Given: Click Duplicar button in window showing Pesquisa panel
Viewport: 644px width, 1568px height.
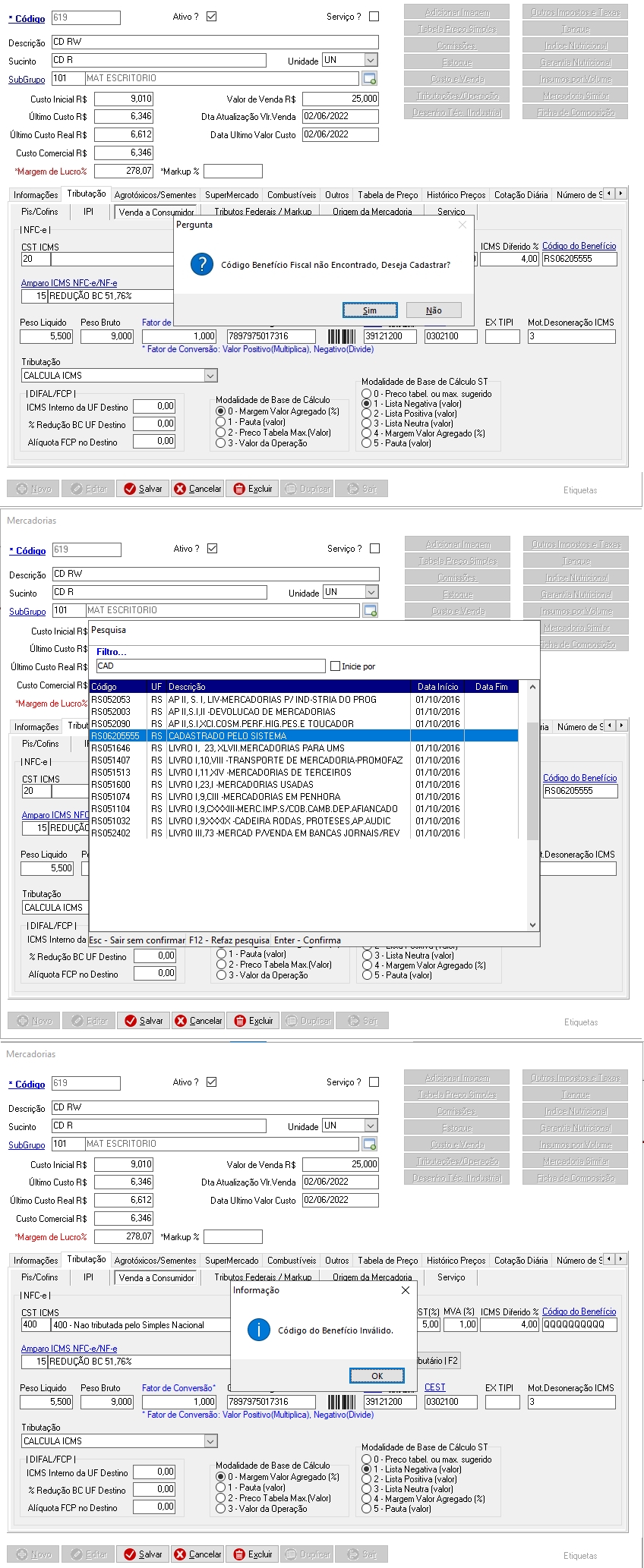Looking at the screenshot, I should (308, 1021).
